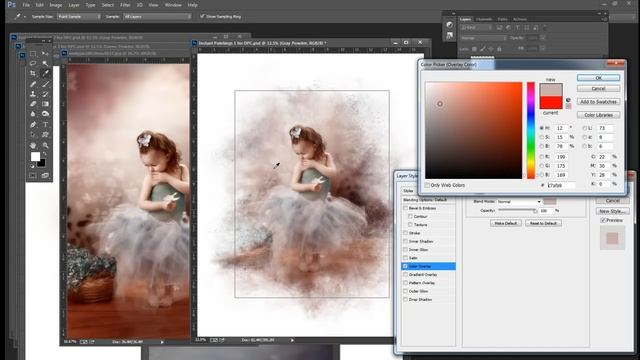Switch to the Channels tab
Screen dimensions: 640x360
484,19
